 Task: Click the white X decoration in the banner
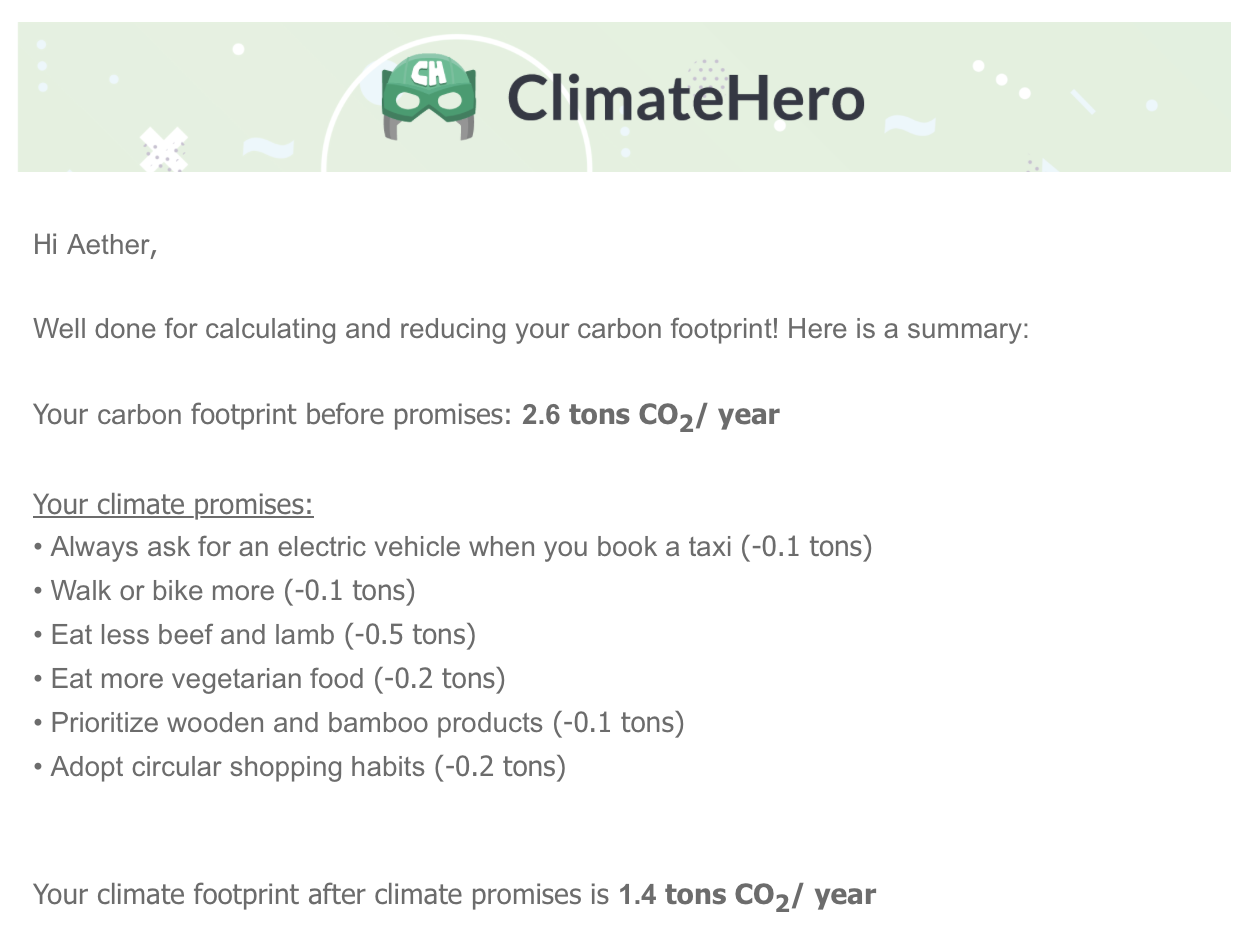point(164,148)
